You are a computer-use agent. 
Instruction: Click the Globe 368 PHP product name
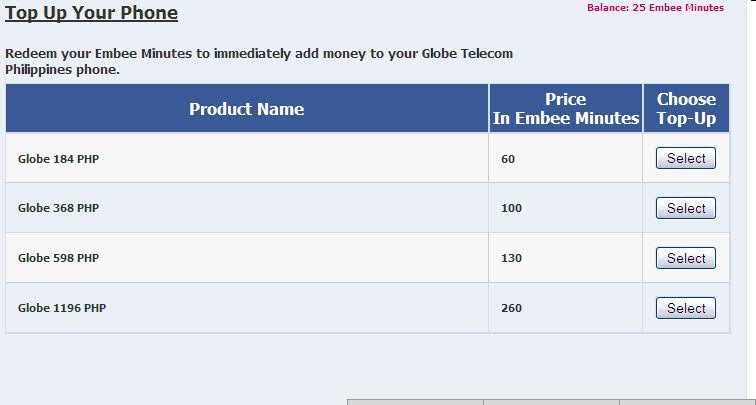[58, 208]
